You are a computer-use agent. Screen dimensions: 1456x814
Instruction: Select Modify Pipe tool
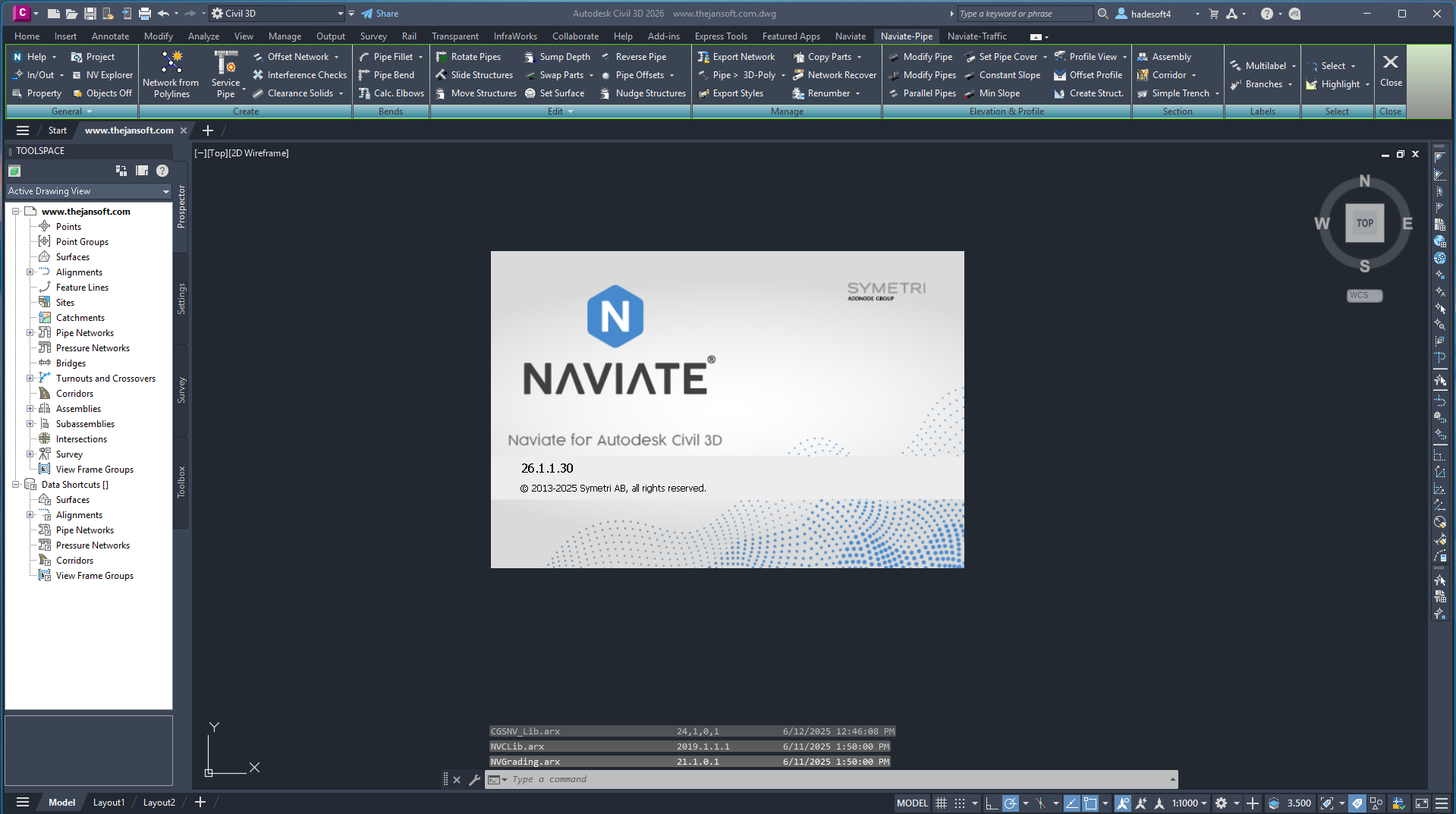[x=920, y=57]
